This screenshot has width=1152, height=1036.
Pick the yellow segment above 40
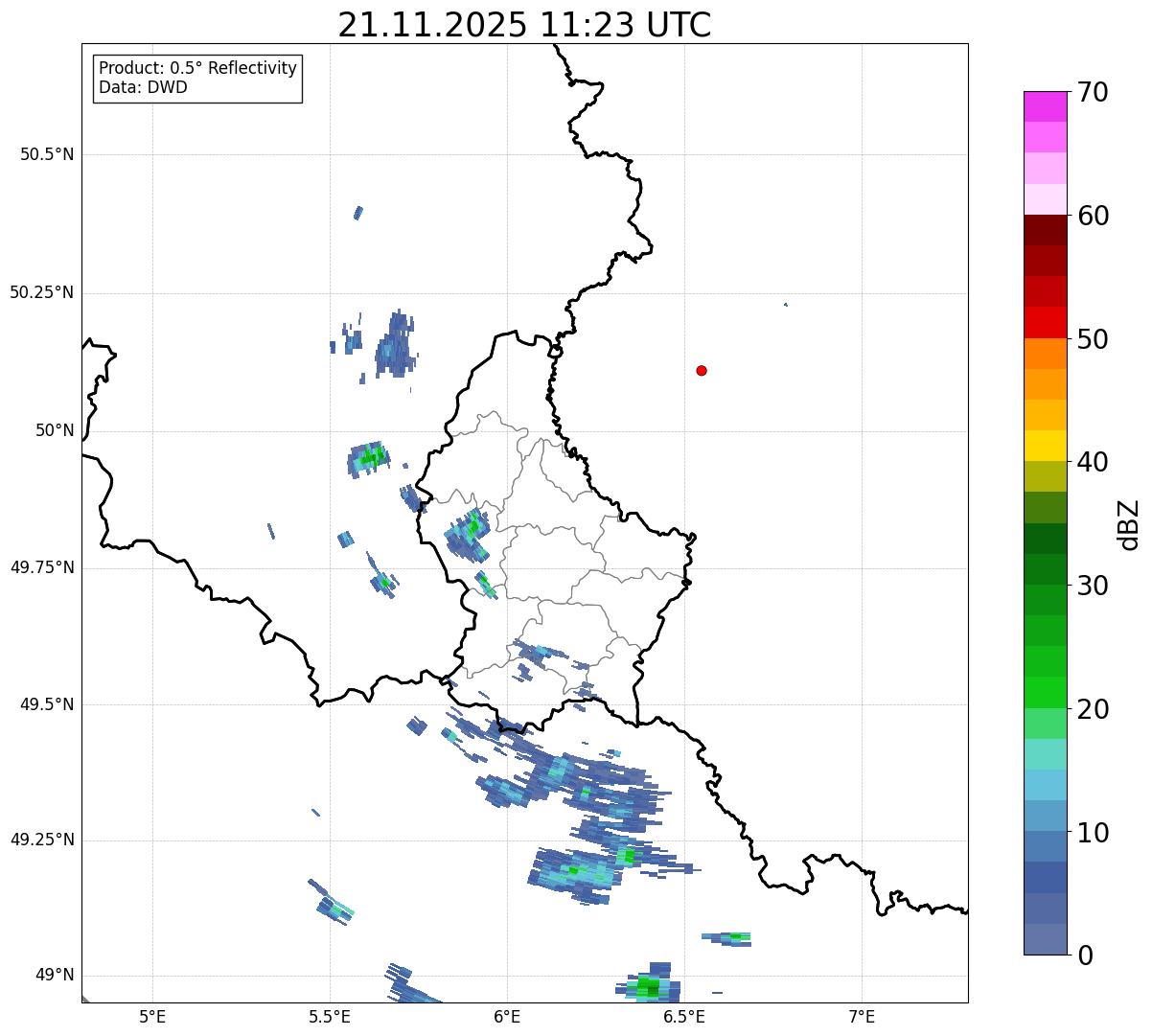[1045, 446]
